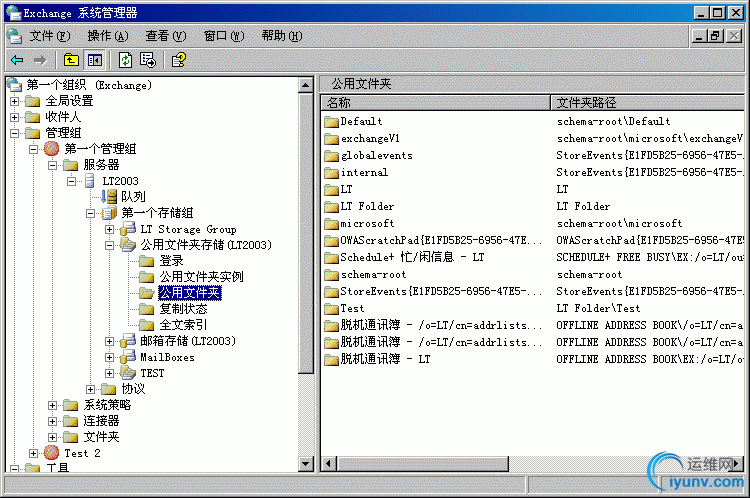Open the 帮助(H) menu
The width and height of the screenshot is (750, 498).
pyautogui.click(x=282, y=36)
